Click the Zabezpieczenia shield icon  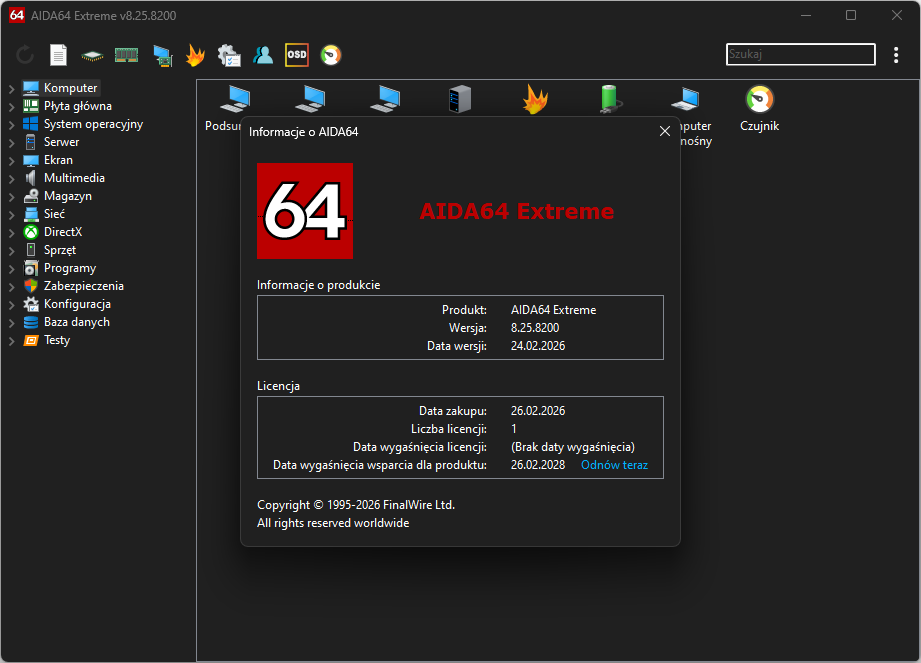pyautogui.click(x=31, y=286)
